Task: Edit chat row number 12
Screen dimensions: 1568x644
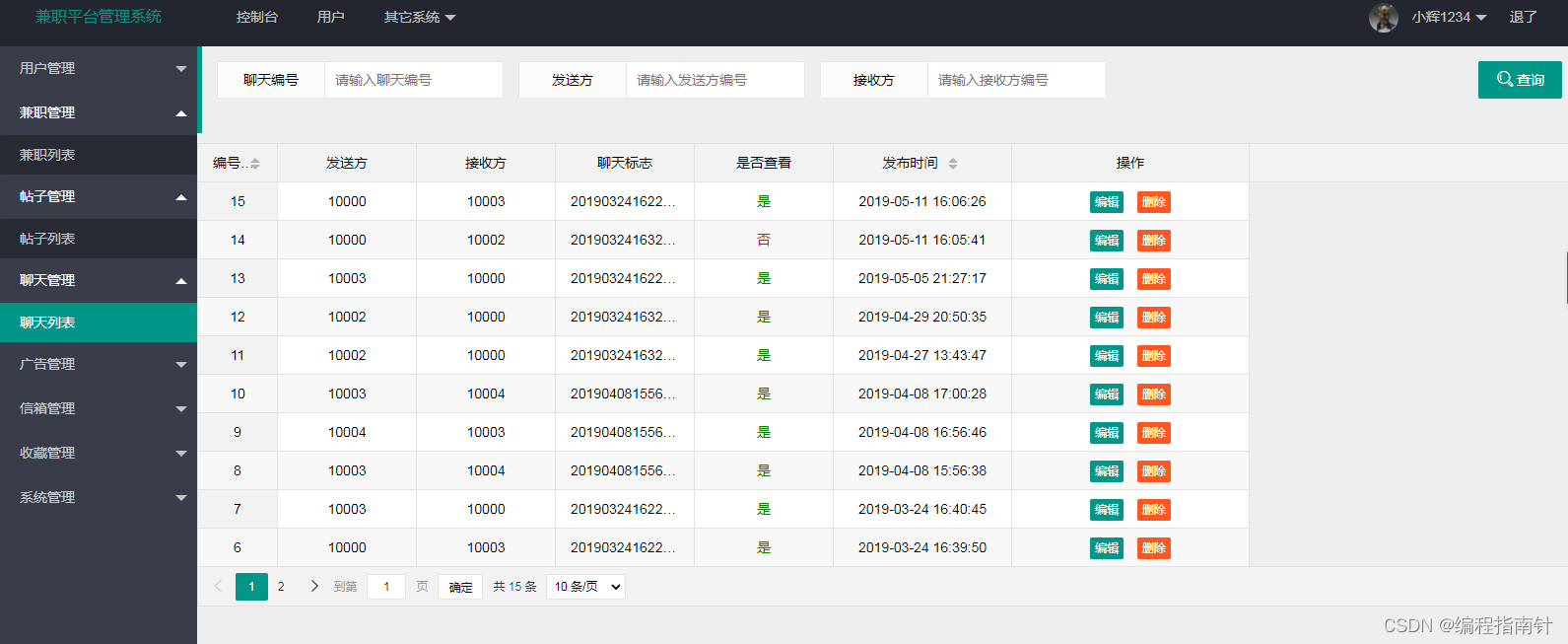Action: click(x=1107, y=318)
